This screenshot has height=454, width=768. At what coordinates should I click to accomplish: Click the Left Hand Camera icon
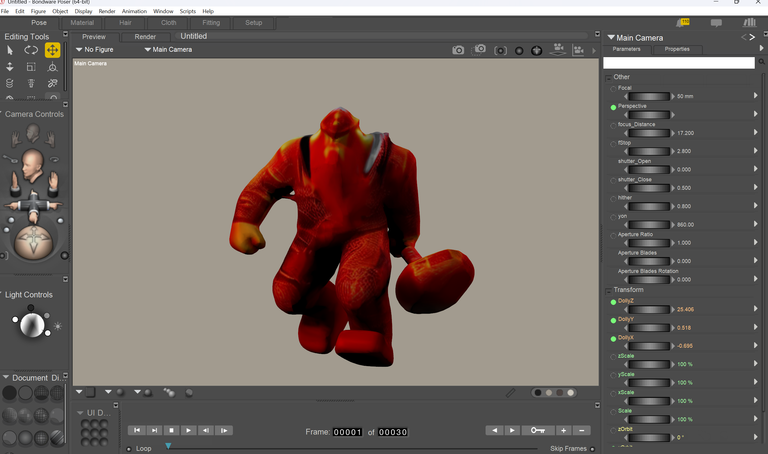point(16,139)
